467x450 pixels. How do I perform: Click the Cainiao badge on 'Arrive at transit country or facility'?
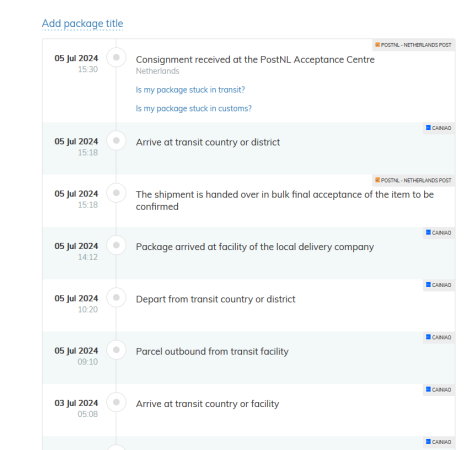coord(439,390)
